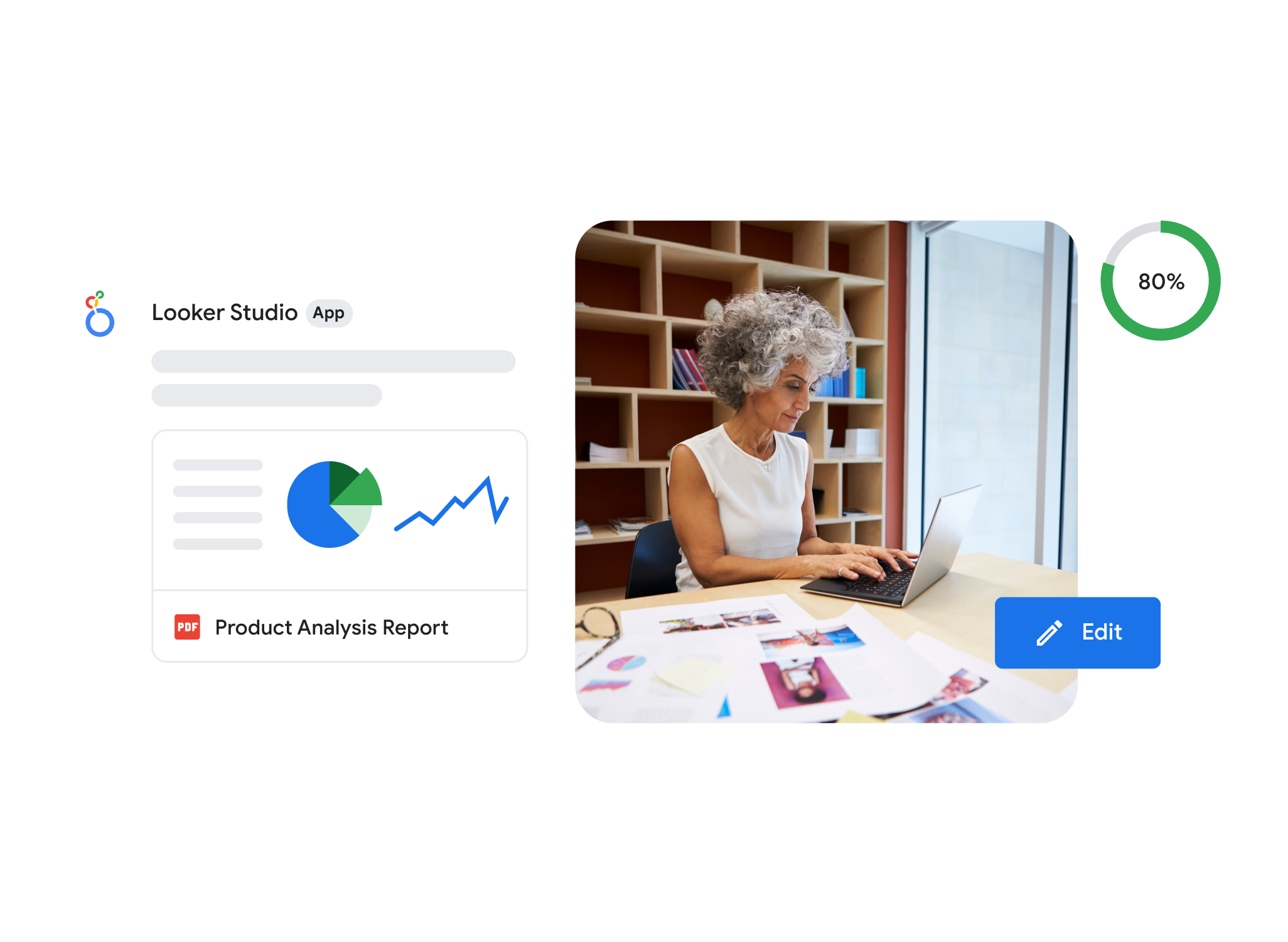This screenshot has height=942, width=1288.
Task: Click the App tag next to Looker Studio
Action: (330, 314)
